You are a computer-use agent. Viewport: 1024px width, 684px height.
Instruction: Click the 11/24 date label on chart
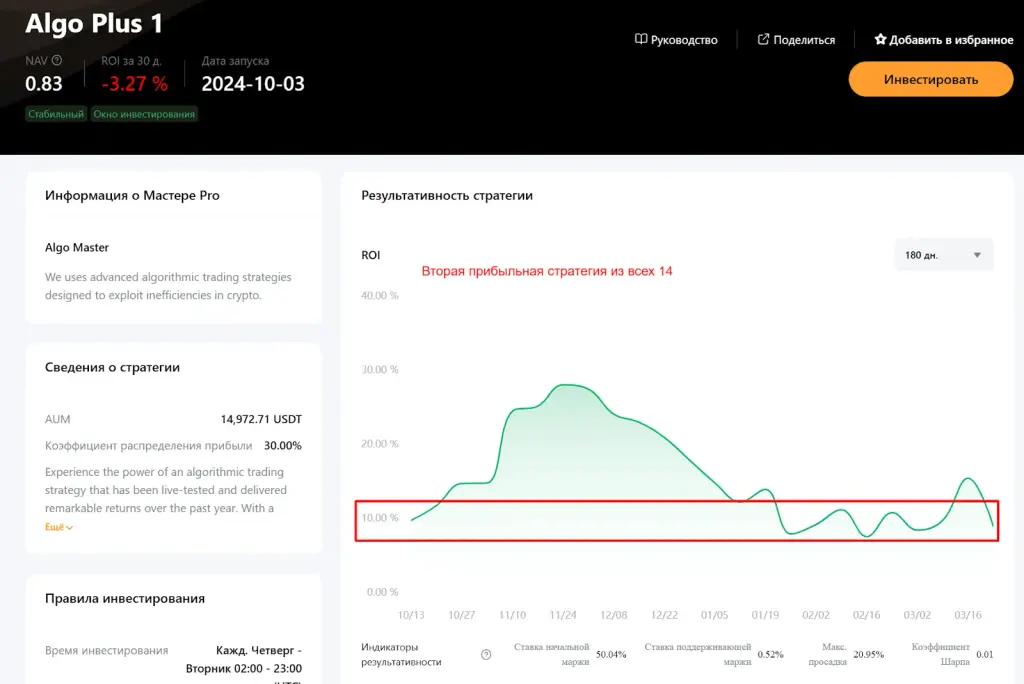563,615
